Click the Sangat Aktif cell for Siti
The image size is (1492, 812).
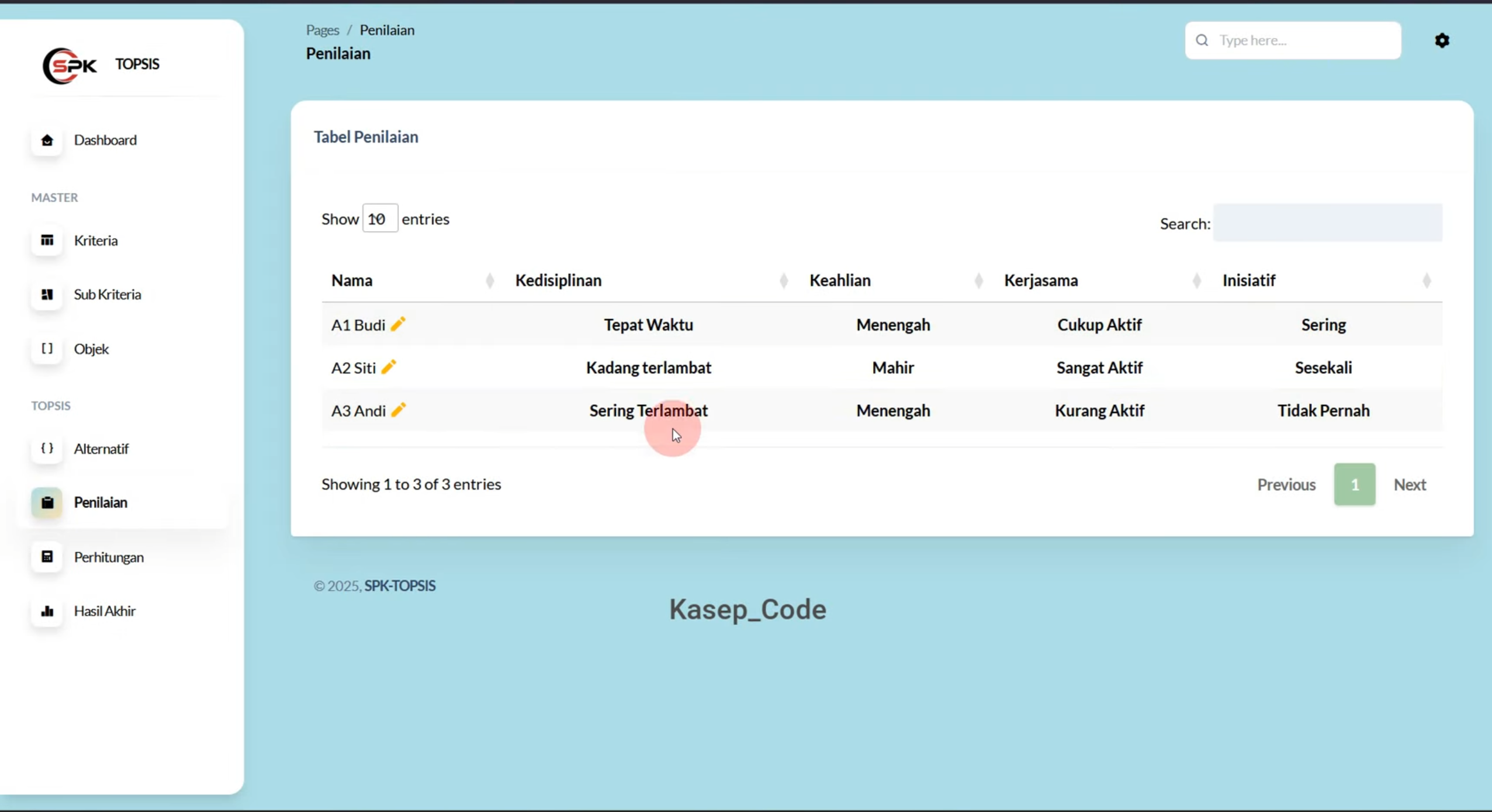1099,367
